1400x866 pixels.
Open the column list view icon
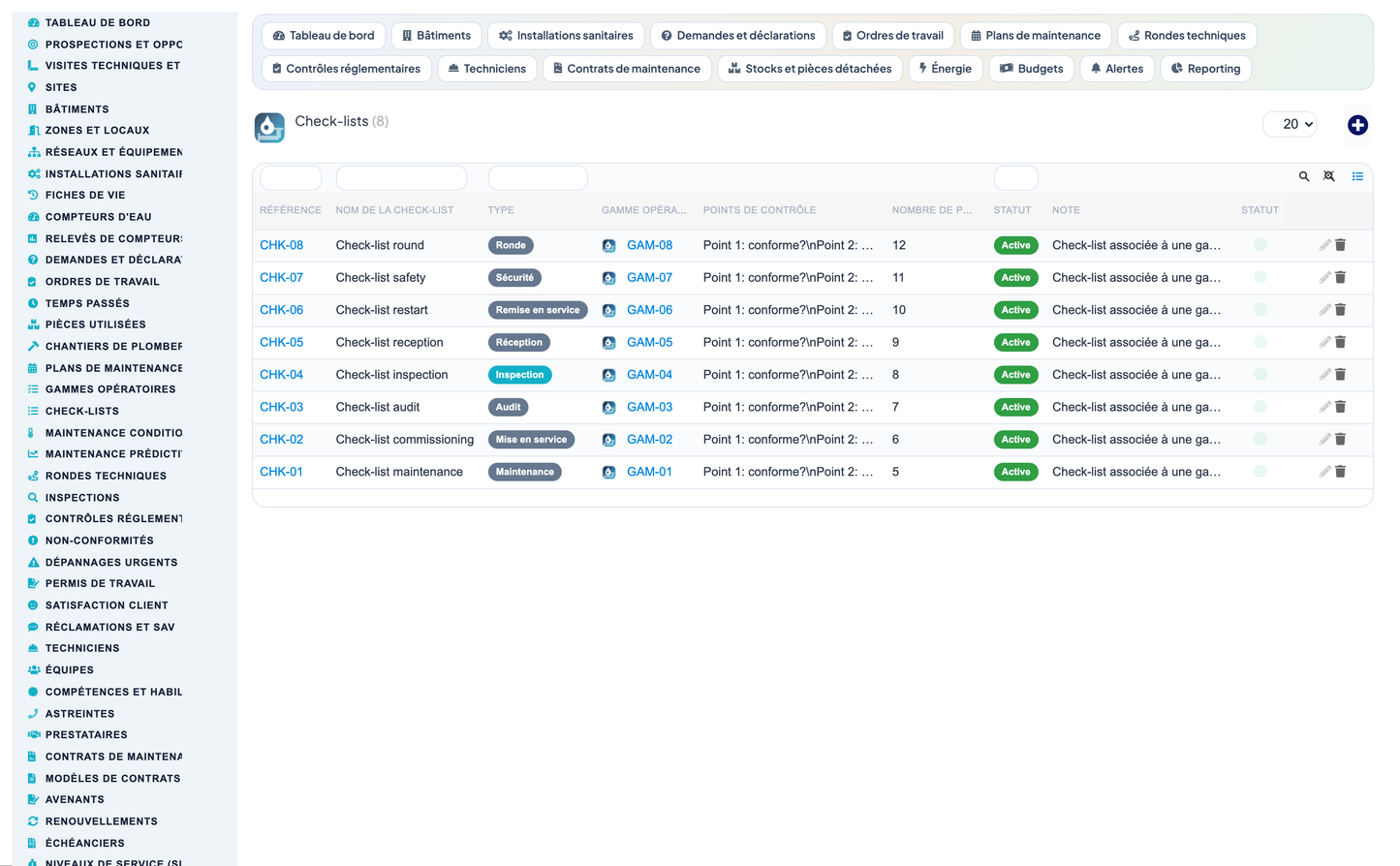(x=1357, y=176)
